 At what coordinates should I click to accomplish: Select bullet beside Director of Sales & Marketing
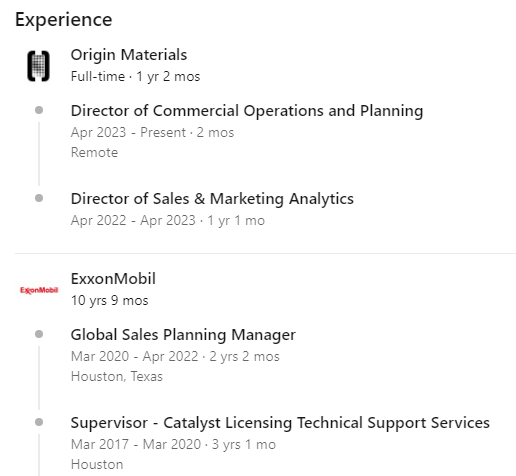(x=39, y=198)
